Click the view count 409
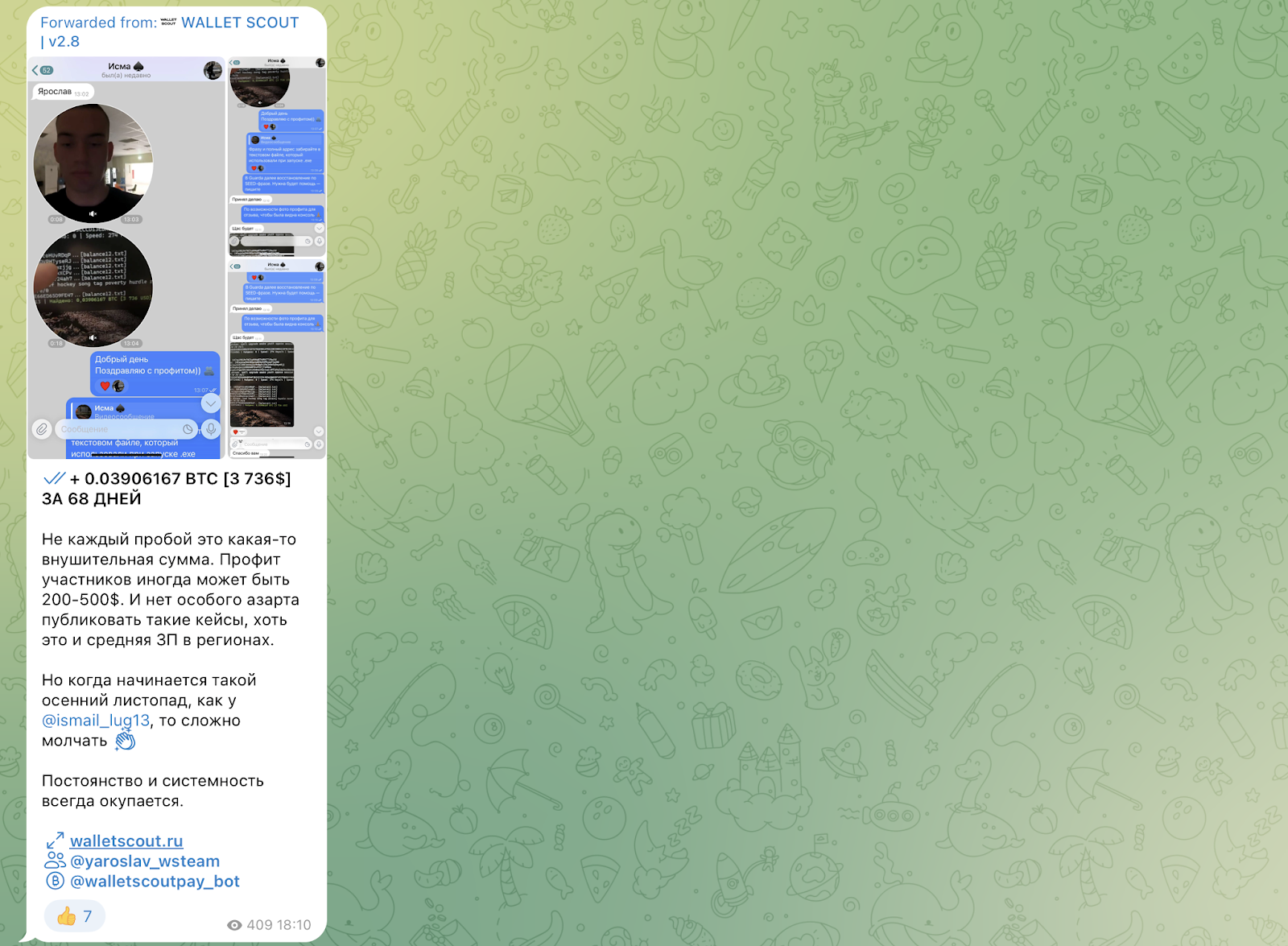 [x=260, y=925]
